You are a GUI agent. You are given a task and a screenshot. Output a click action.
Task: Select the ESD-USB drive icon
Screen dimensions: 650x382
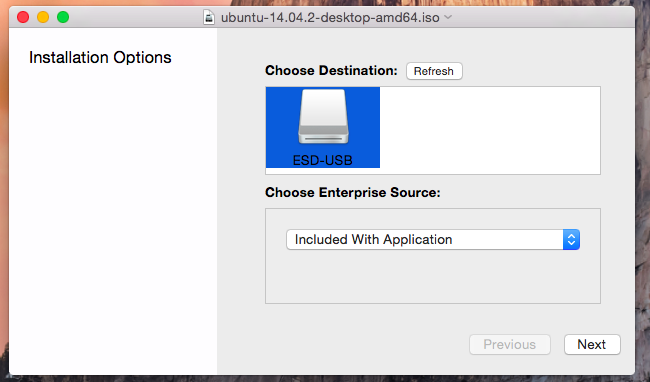[323, 117]
